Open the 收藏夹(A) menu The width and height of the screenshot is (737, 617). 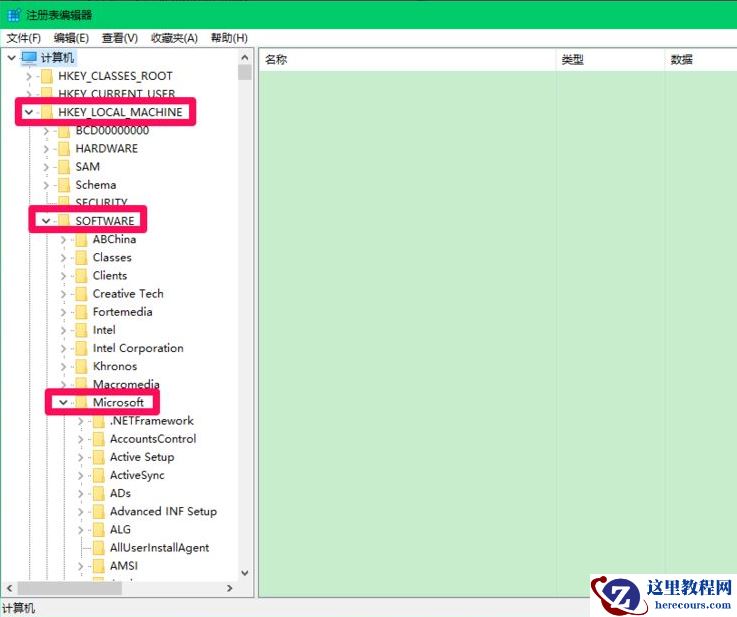[174, 38]
